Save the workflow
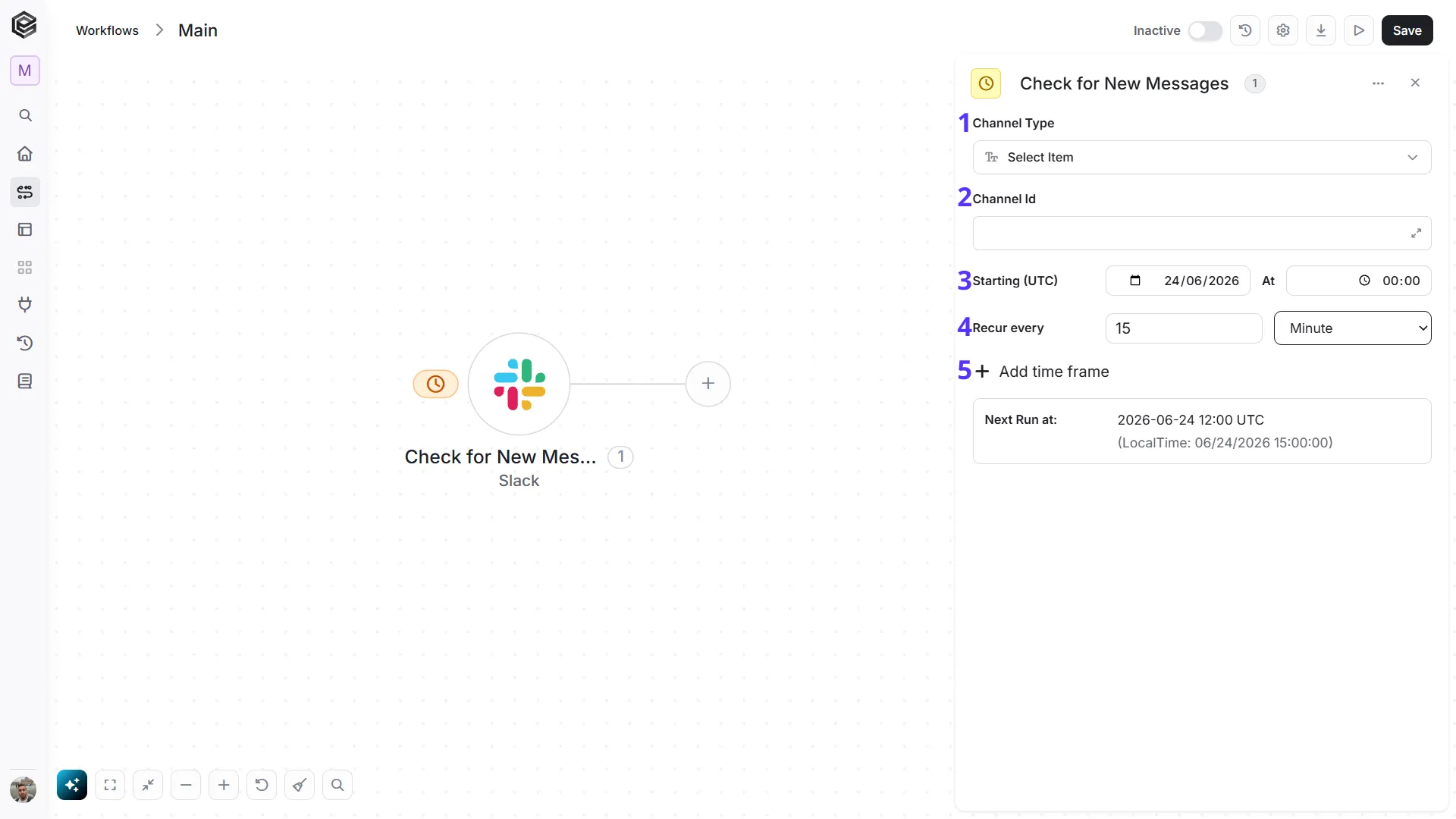This screenshot has height=819, width=1456. [x=1407, y=30]
